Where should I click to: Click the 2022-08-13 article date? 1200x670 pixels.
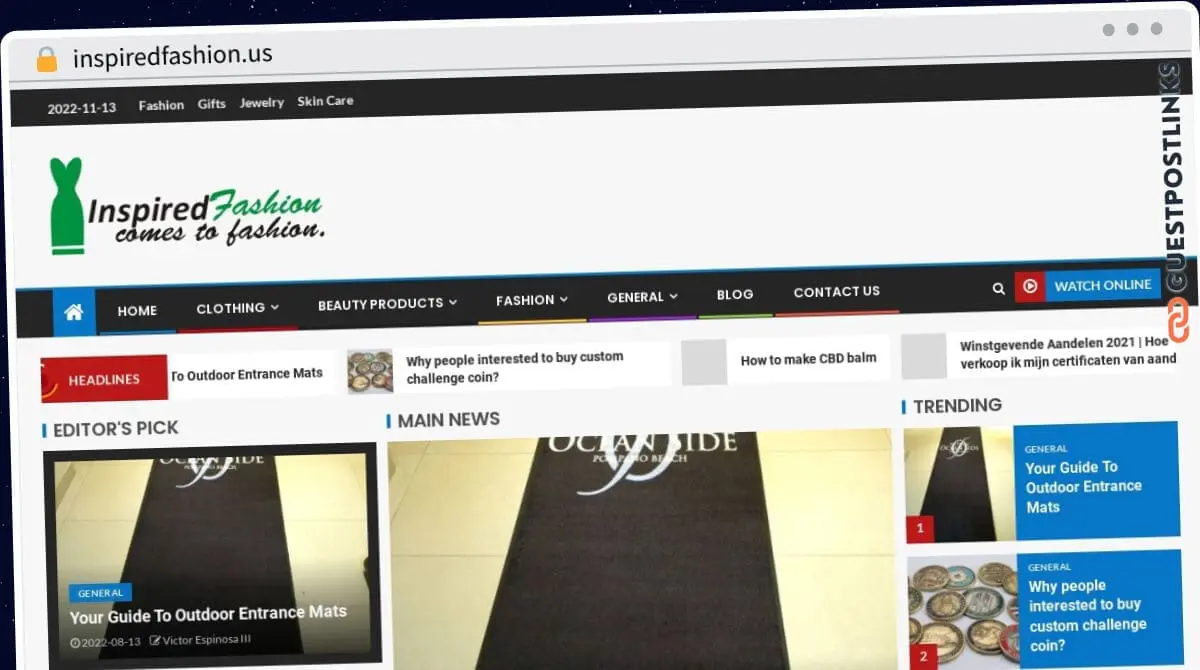pos(107,641)
